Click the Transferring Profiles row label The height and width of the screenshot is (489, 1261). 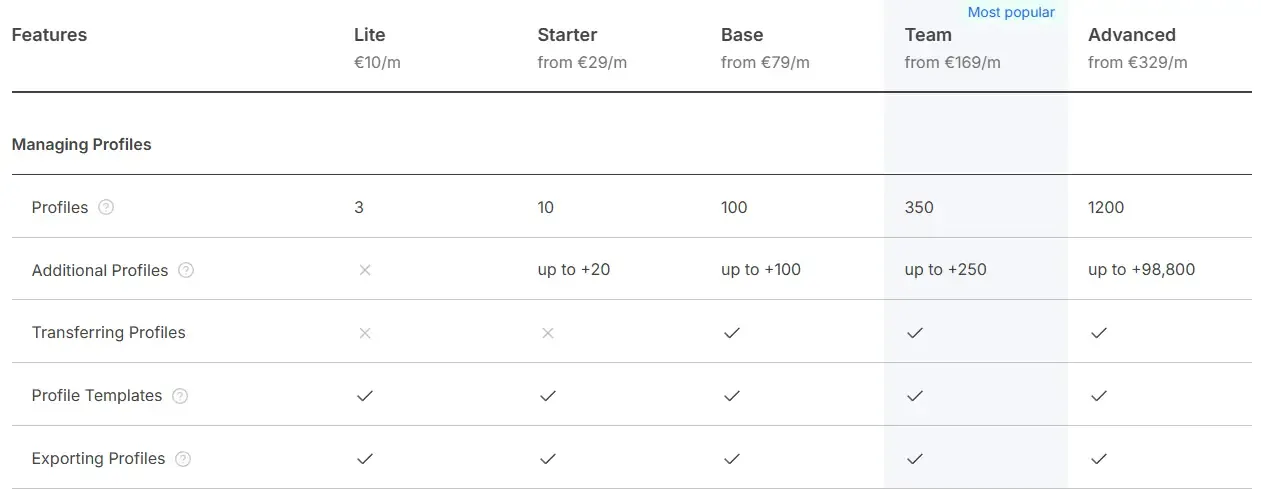[x=109, y=333]
